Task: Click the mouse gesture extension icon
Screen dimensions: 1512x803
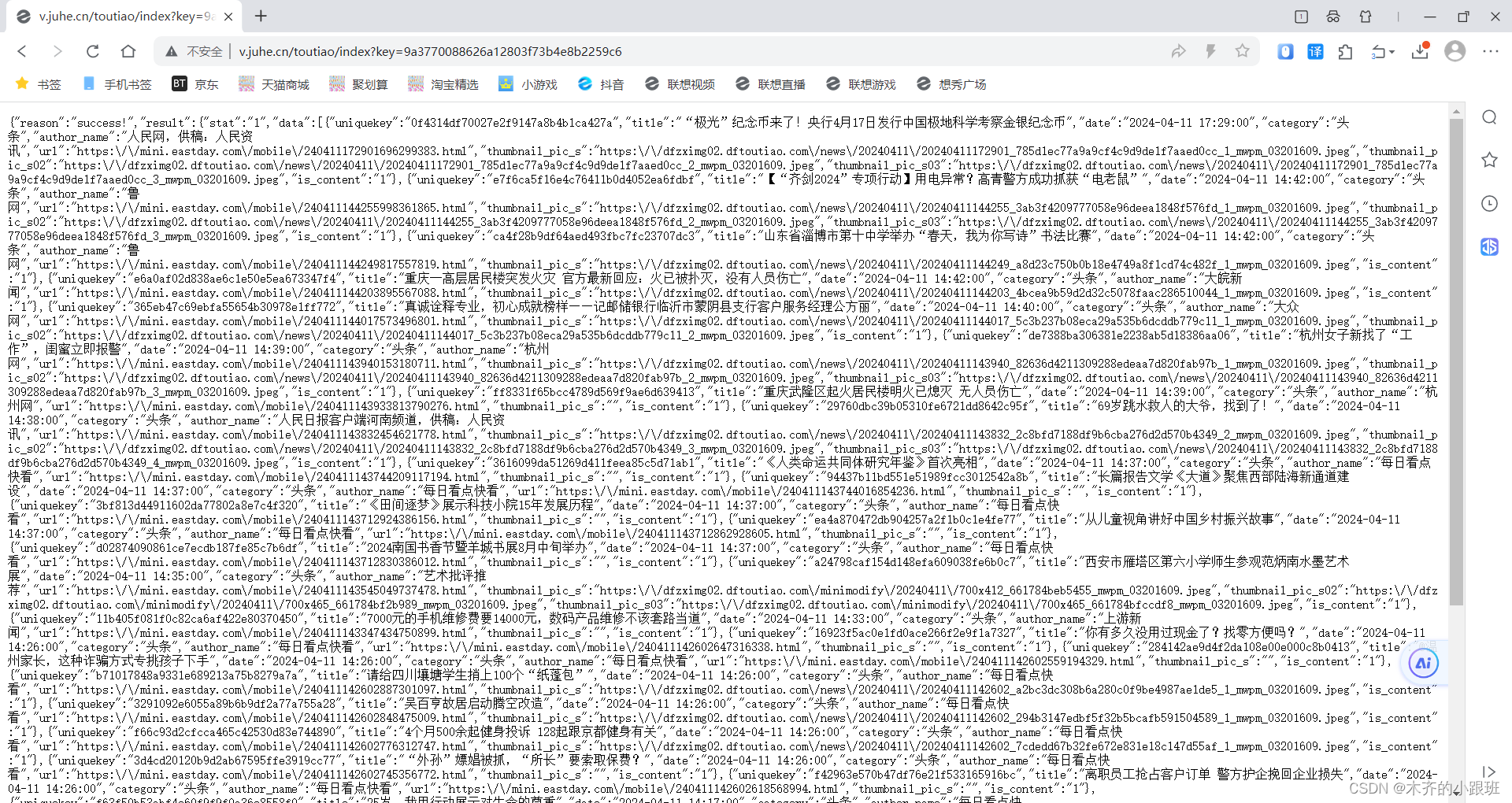Action: point(1285,51)
